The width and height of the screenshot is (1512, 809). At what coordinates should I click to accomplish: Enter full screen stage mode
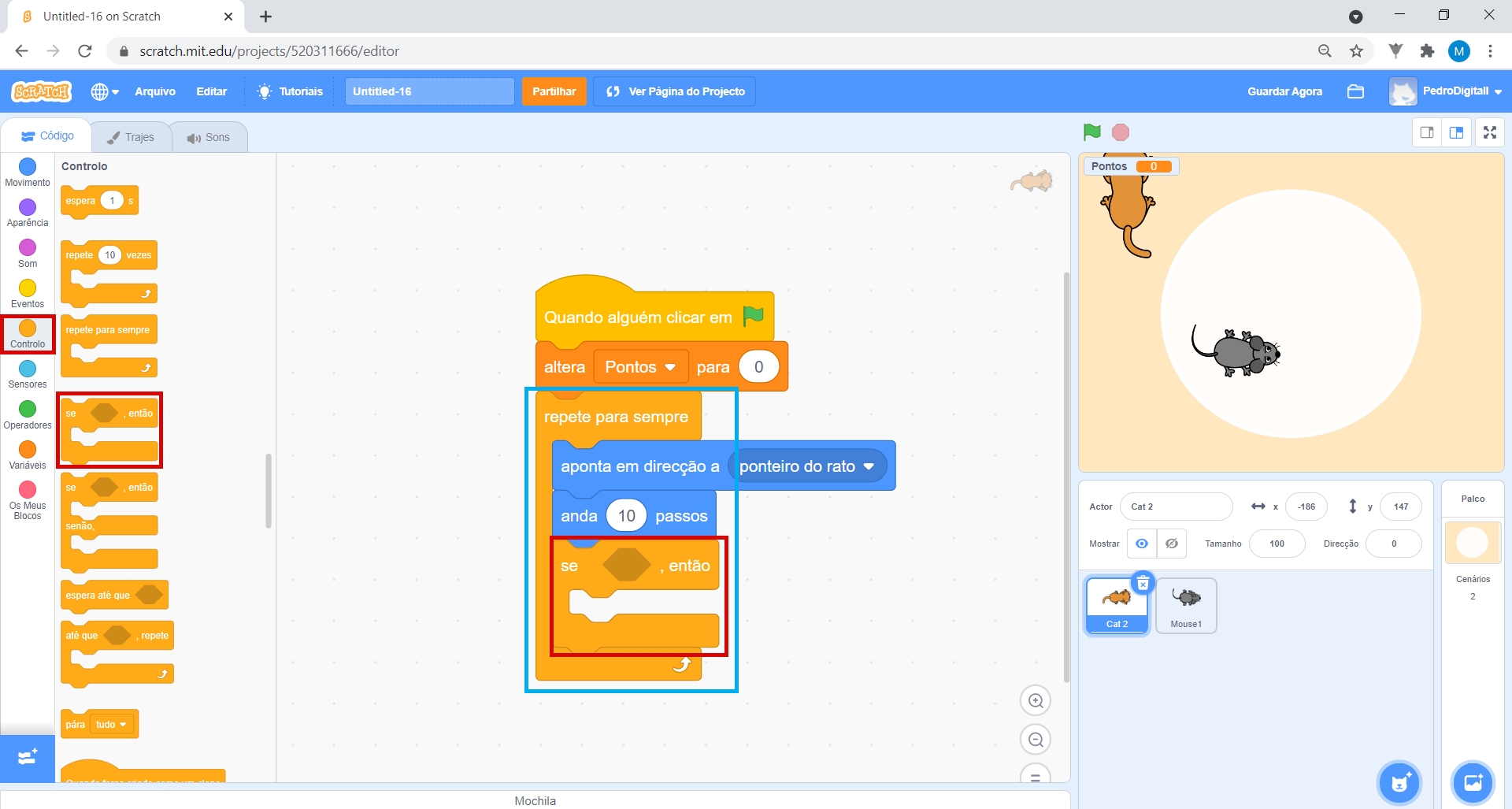(1490, 132)
